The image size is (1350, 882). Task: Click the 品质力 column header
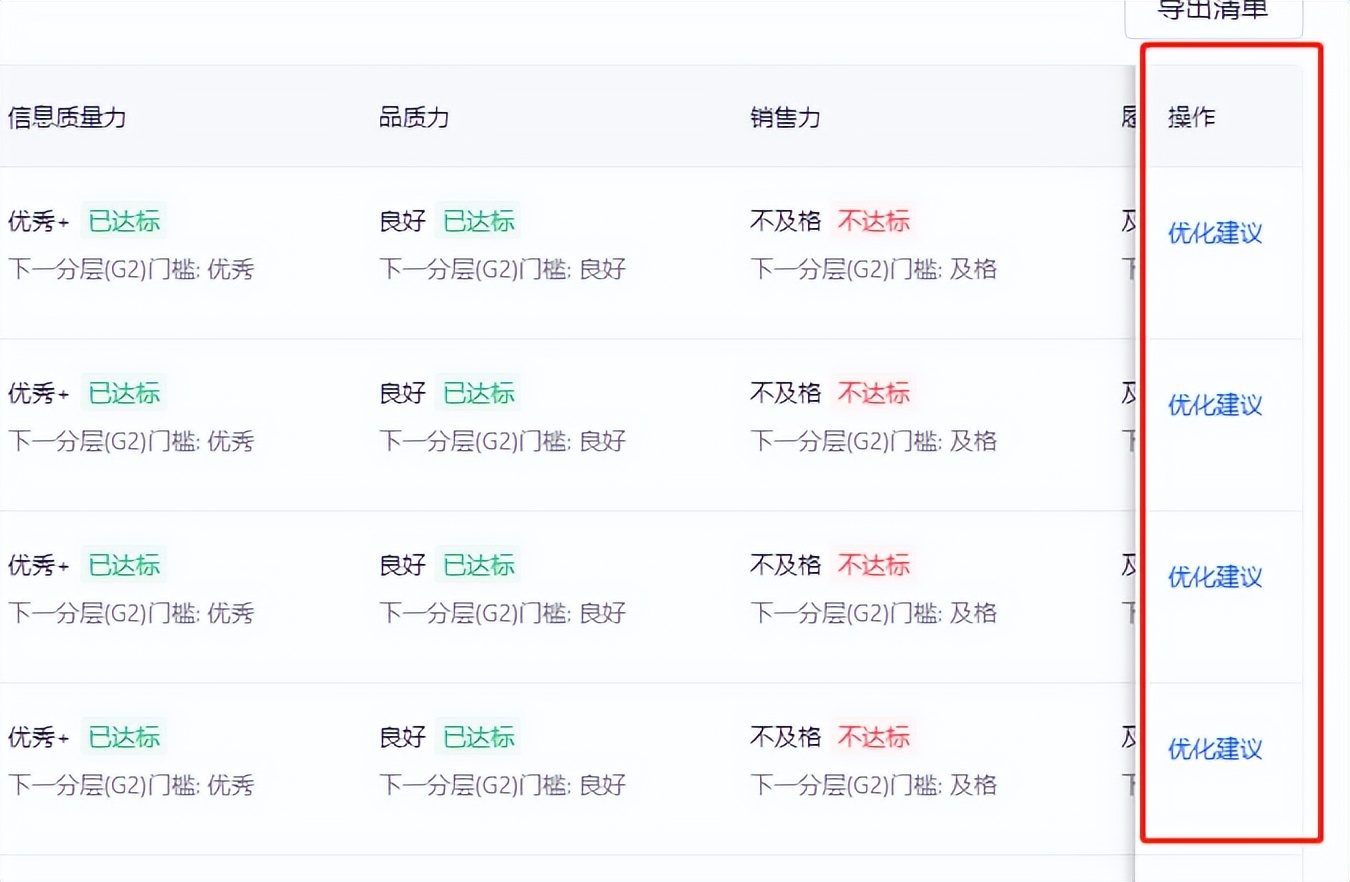pyautogui.click(x=414, y=117)
